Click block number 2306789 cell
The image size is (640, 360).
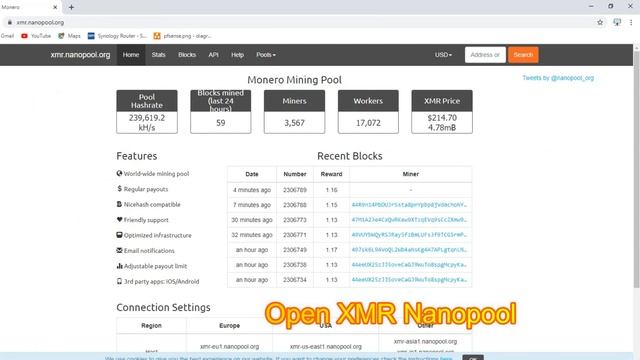[295, 190]
